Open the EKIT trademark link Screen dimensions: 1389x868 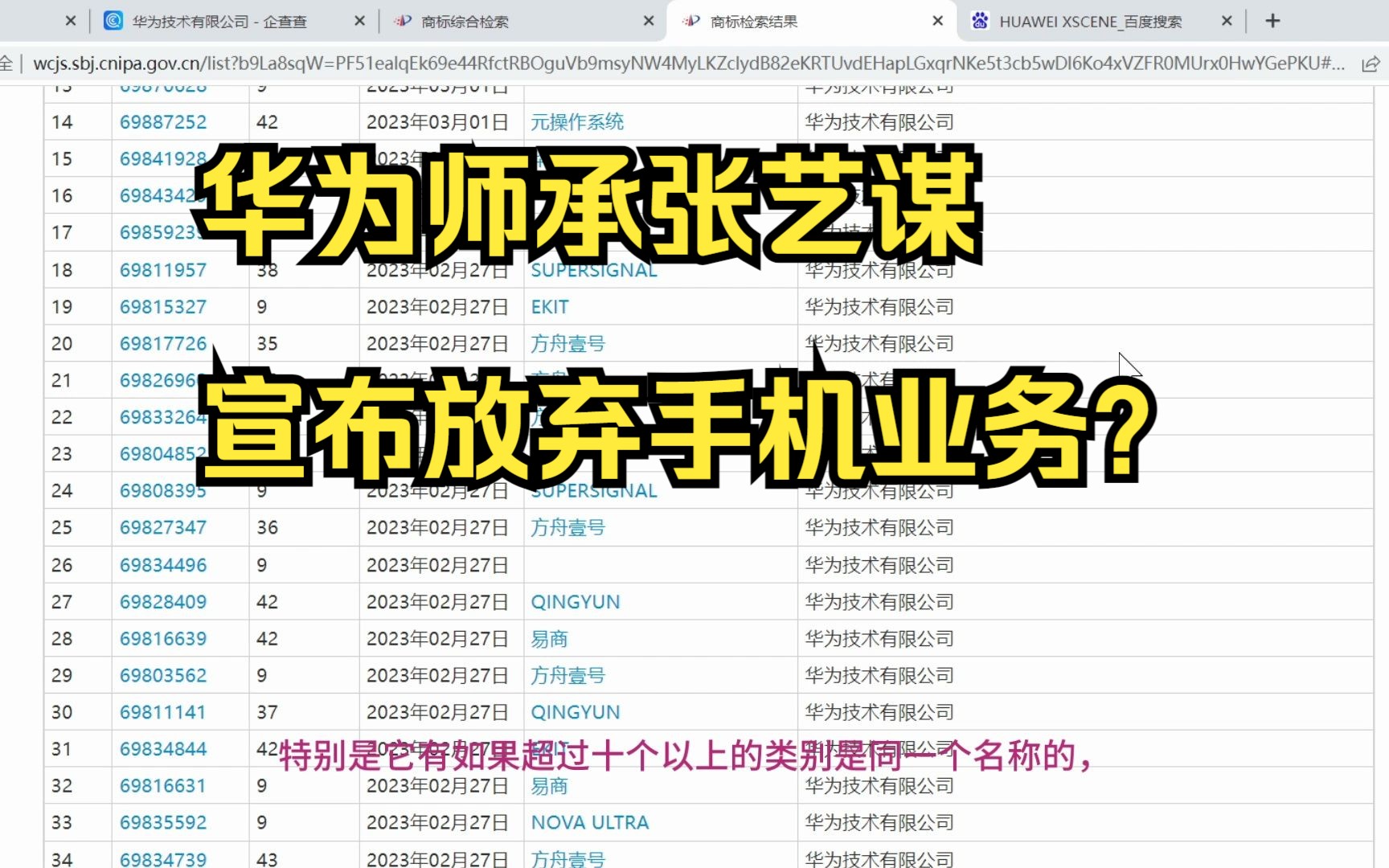[550, 307]
